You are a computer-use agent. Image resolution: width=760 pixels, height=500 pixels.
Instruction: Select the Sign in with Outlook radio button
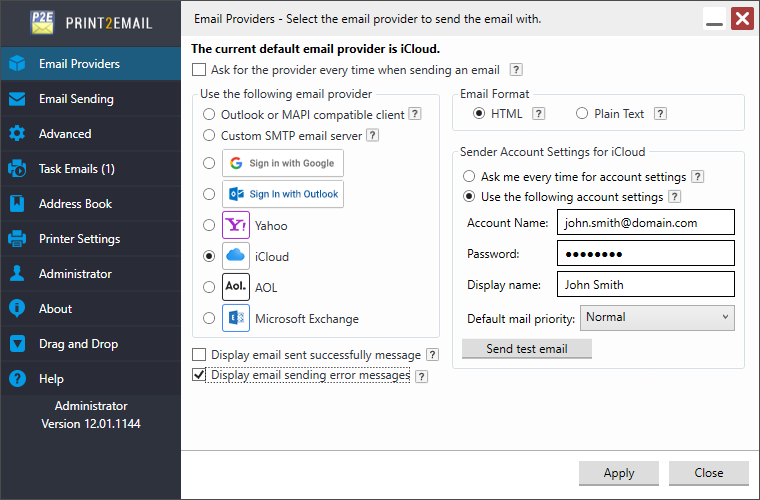(209, 194)
